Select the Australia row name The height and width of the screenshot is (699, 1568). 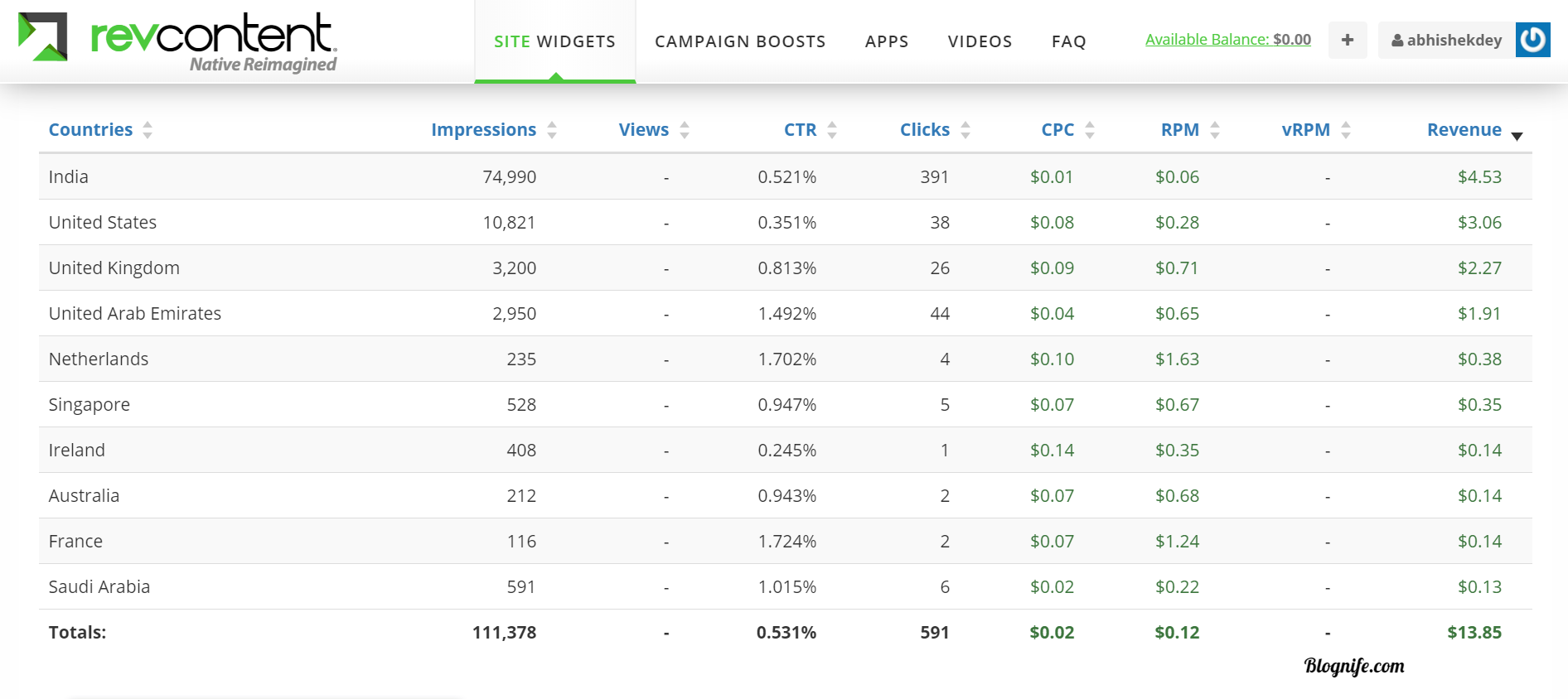(x=84, y=495)
